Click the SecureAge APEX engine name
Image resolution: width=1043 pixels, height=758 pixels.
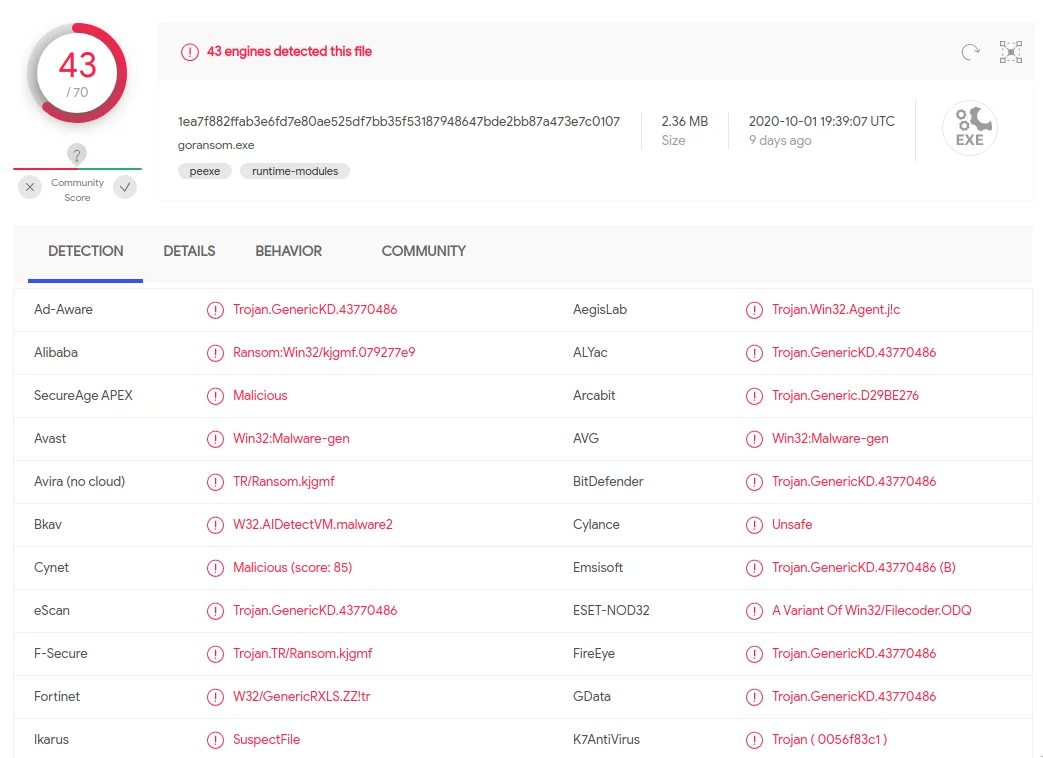coord(83,396)
